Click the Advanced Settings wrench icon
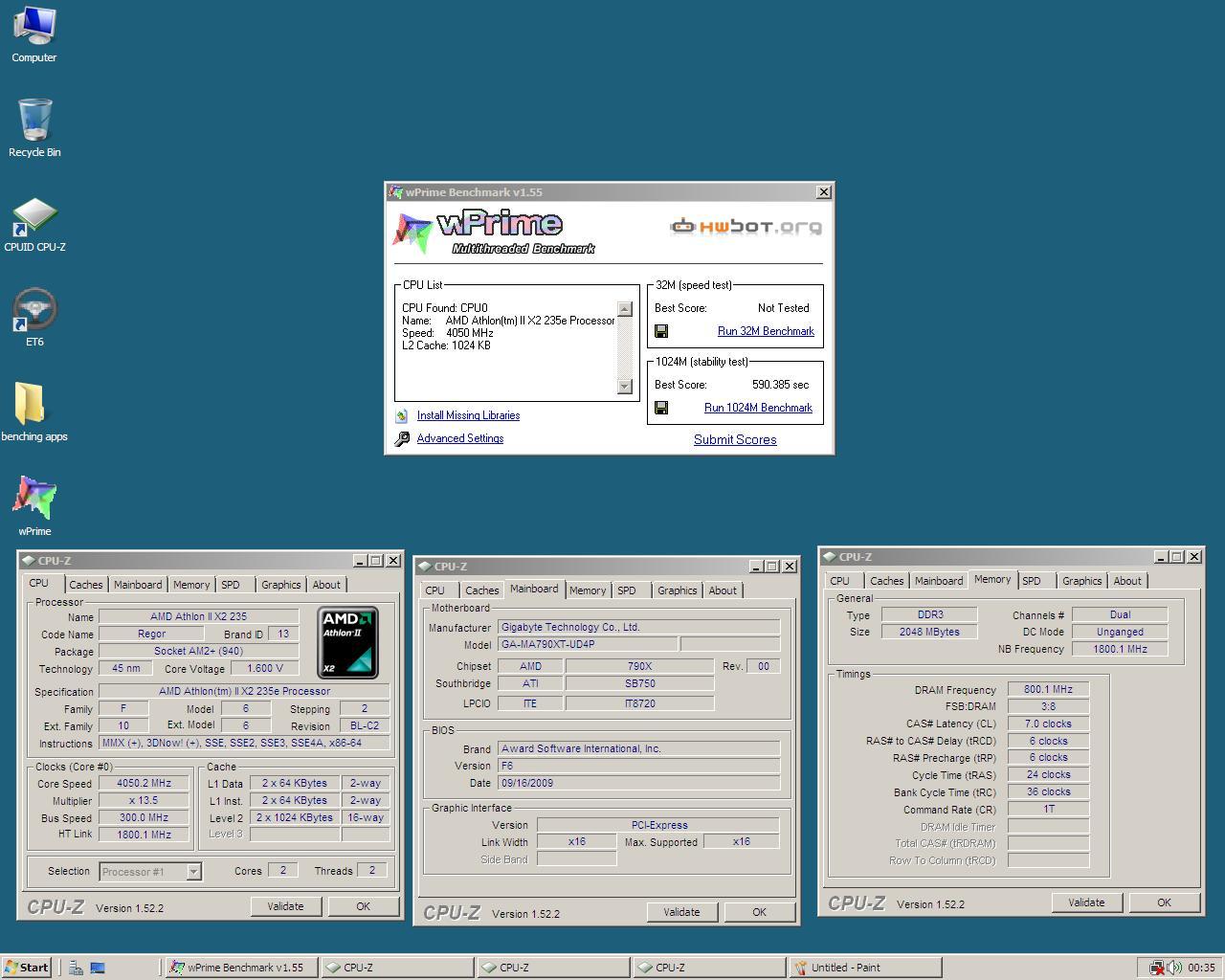The height and width of the screenshot is (980, 1225). coord(402,438)
